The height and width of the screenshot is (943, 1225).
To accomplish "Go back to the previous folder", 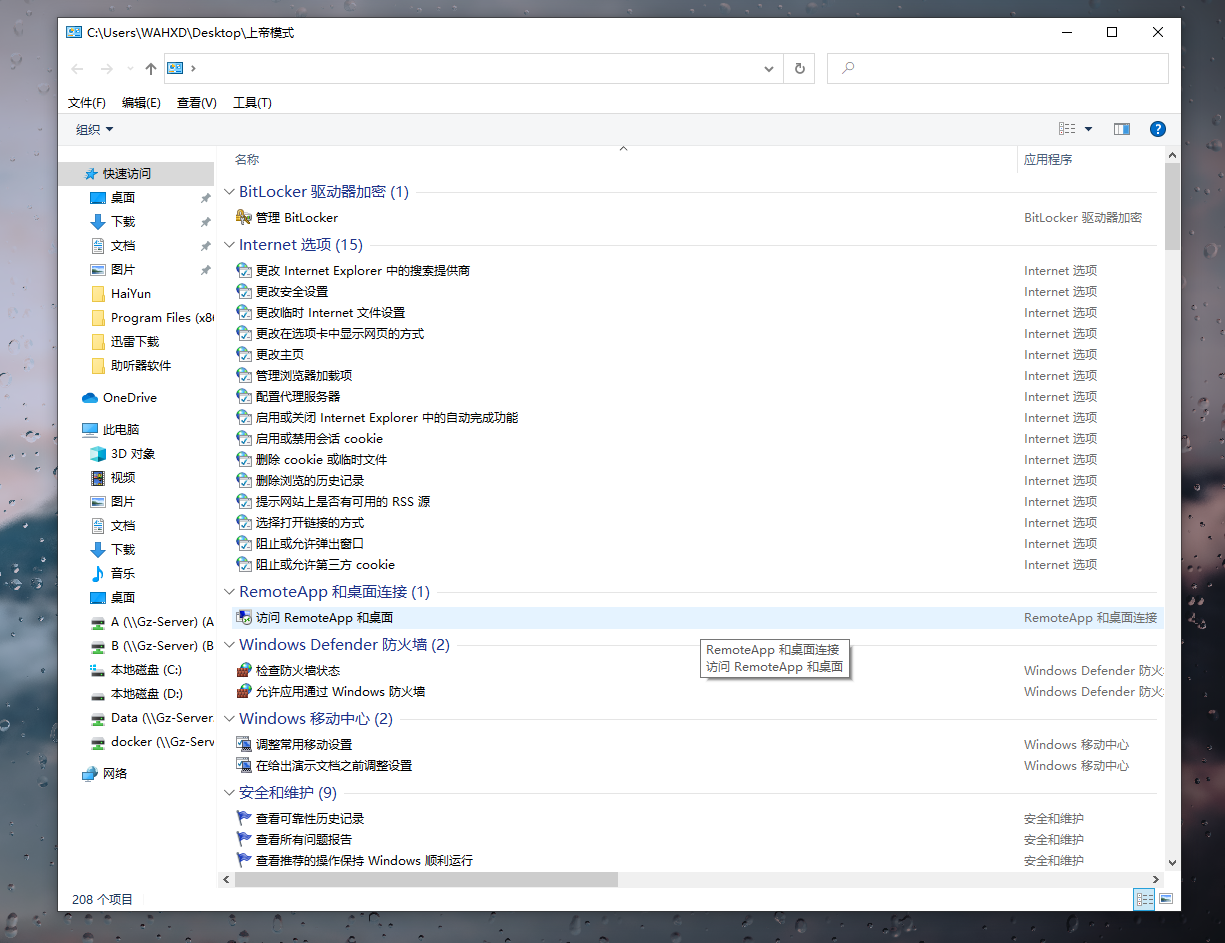I will (77, 68).
